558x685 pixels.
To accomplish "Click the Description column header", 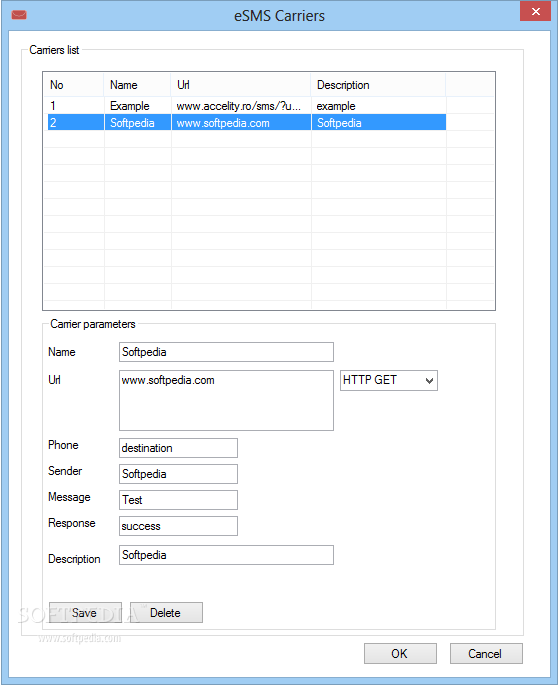I will [x=378, y=85].
